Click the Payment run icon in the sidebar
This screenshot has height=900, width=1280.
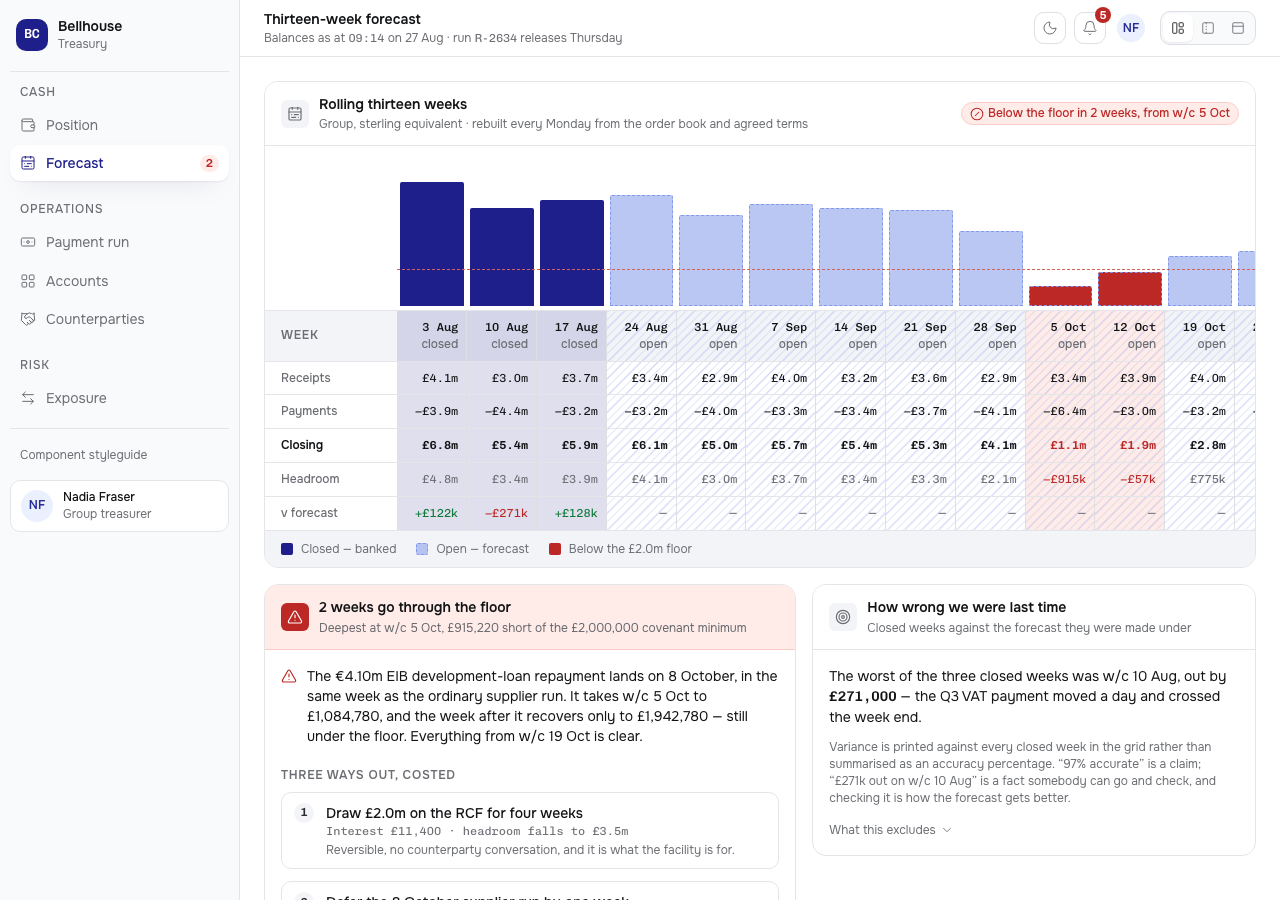click(28, 242)
